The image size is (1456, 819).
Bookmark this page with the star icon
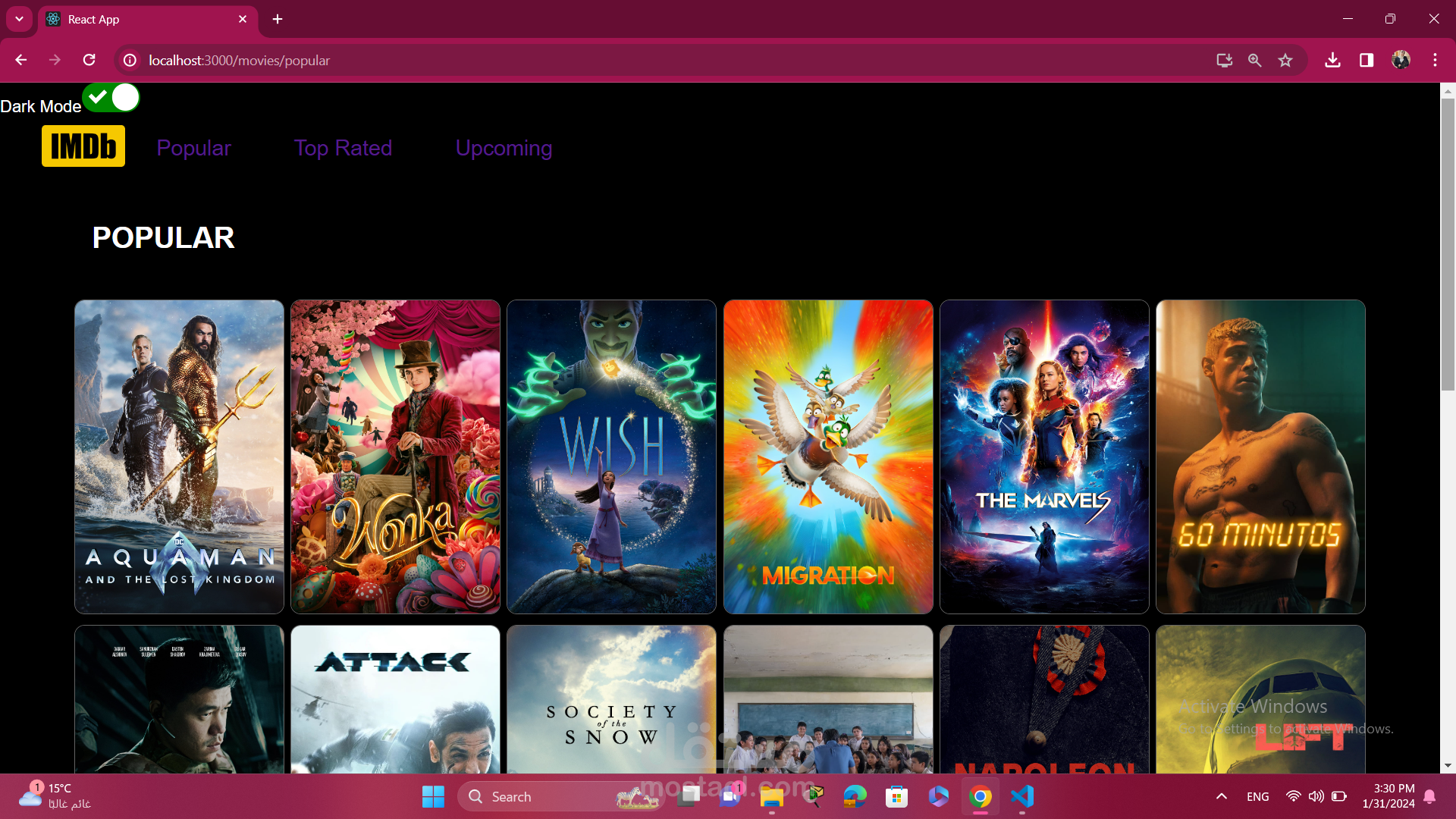(x=1285, y=60)
